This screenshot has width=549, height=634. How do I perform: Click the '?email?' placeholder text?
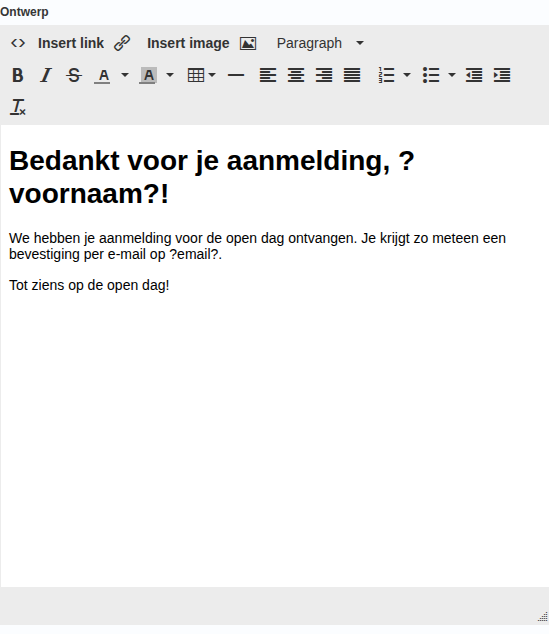tap(194, 254)
